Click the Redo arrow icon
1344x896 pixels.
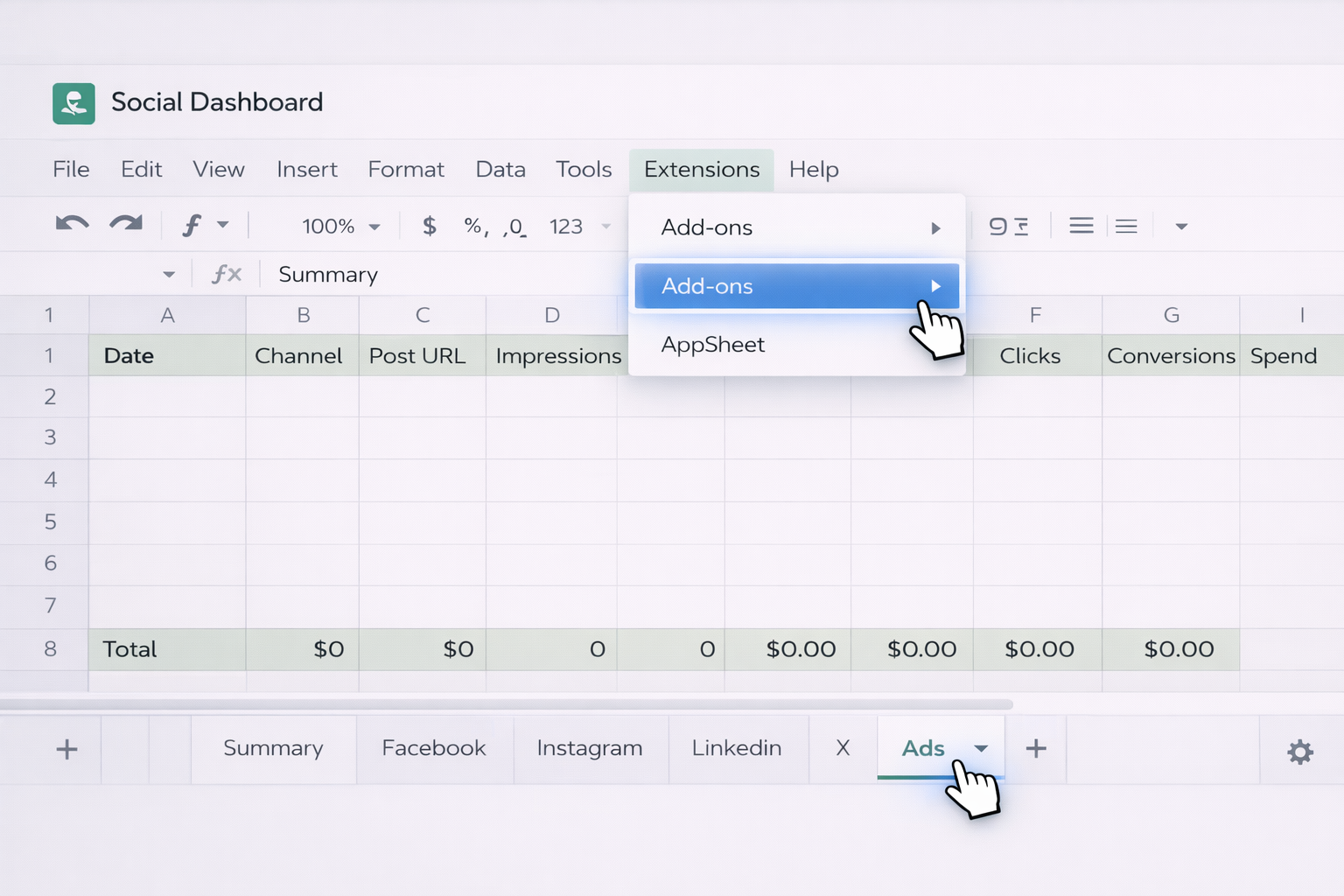pos(126,225)
